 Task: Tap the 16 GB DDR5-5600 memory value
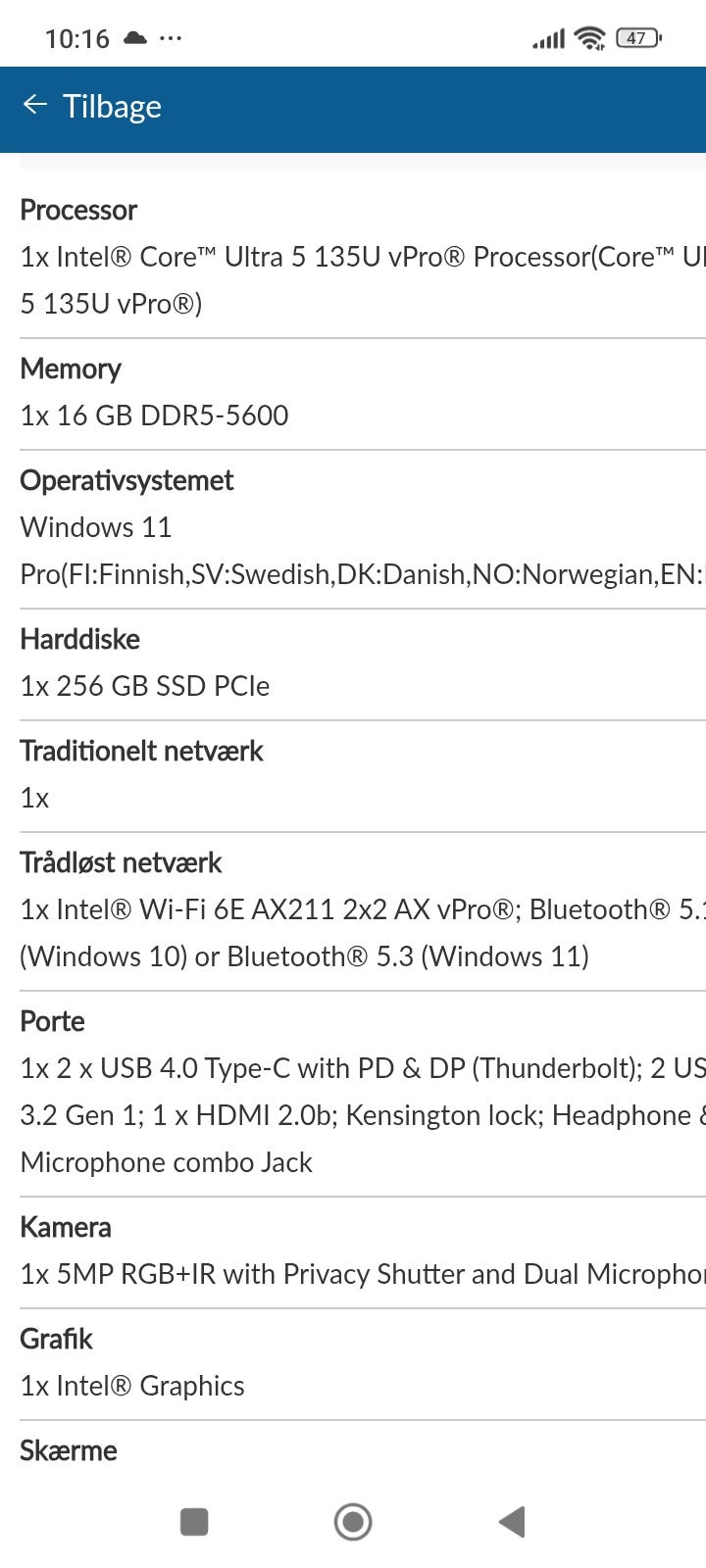pos(155,416)
